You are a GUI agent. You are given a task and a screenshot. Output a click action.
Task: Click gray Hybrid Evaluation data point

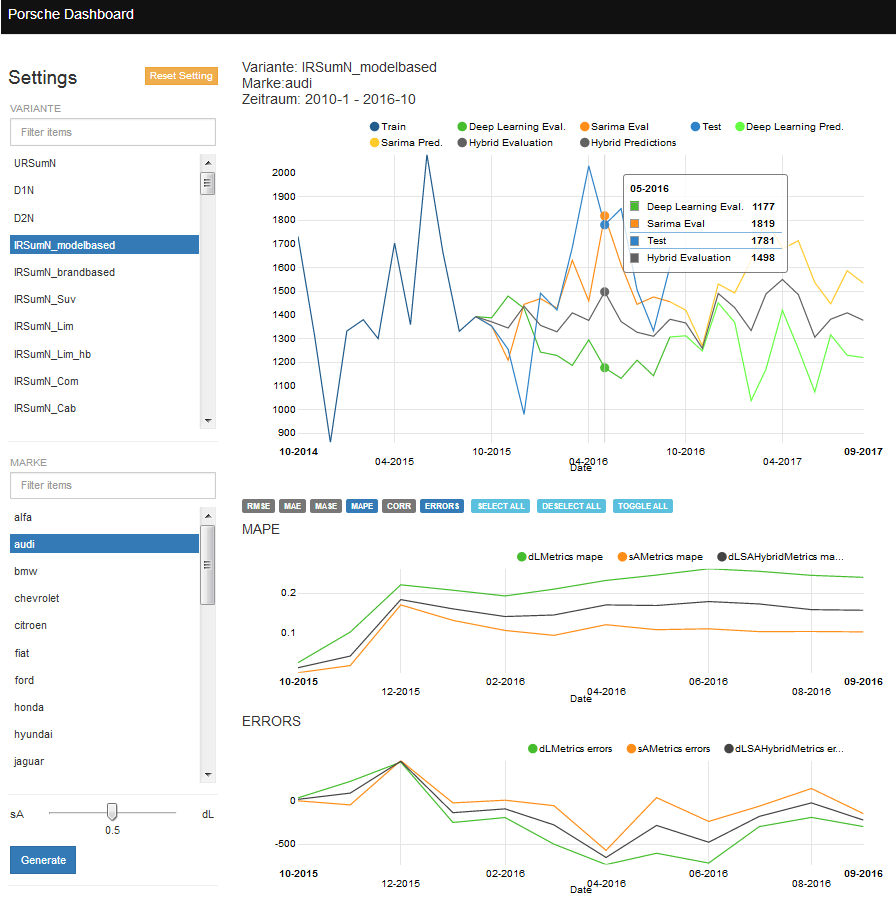(604, 292)
